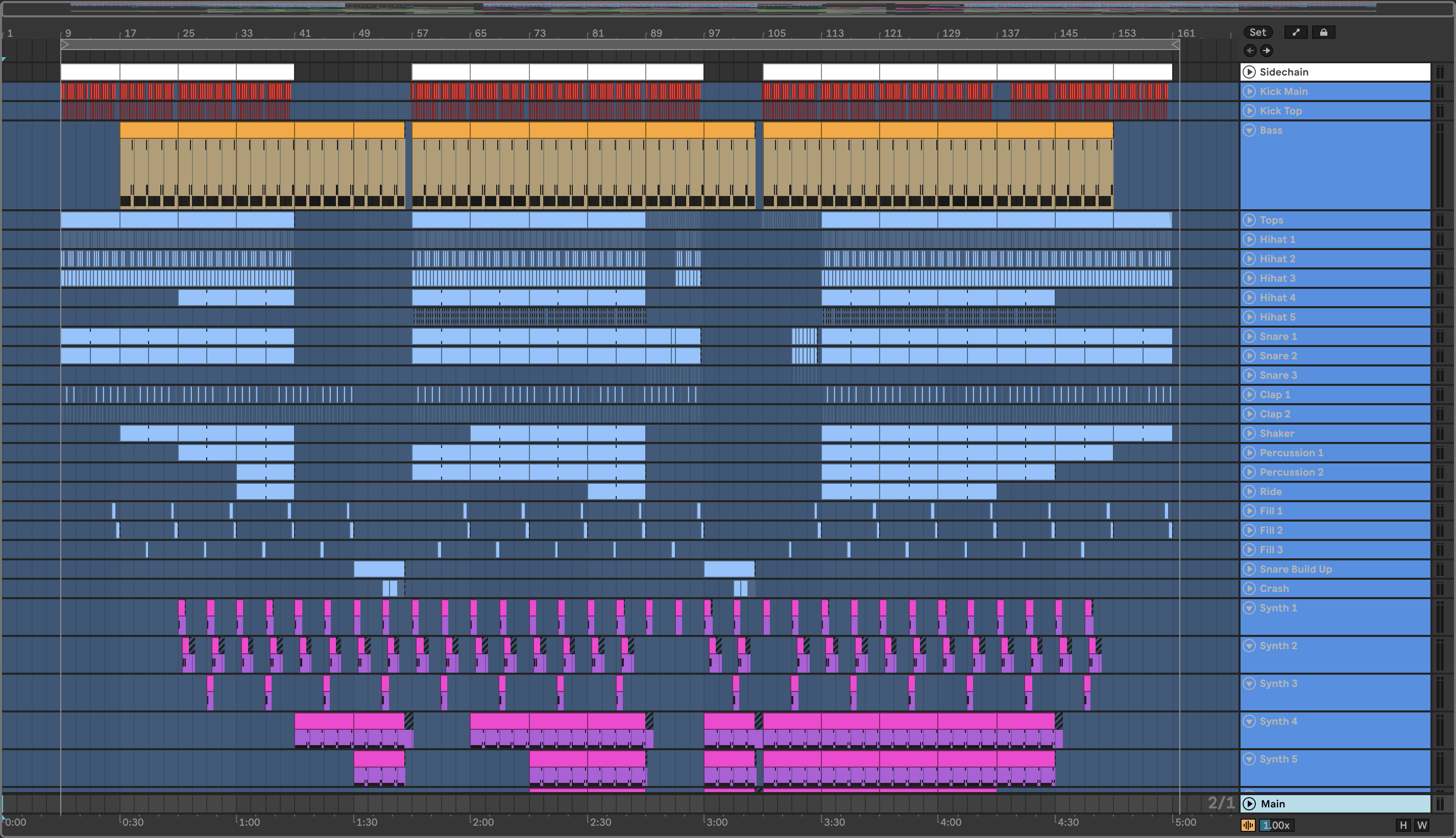Screen dimensions: 1456x838
Task: Click the Kick Main track unfold icon
Action: pyautogui.click(x=1249, y=91)
